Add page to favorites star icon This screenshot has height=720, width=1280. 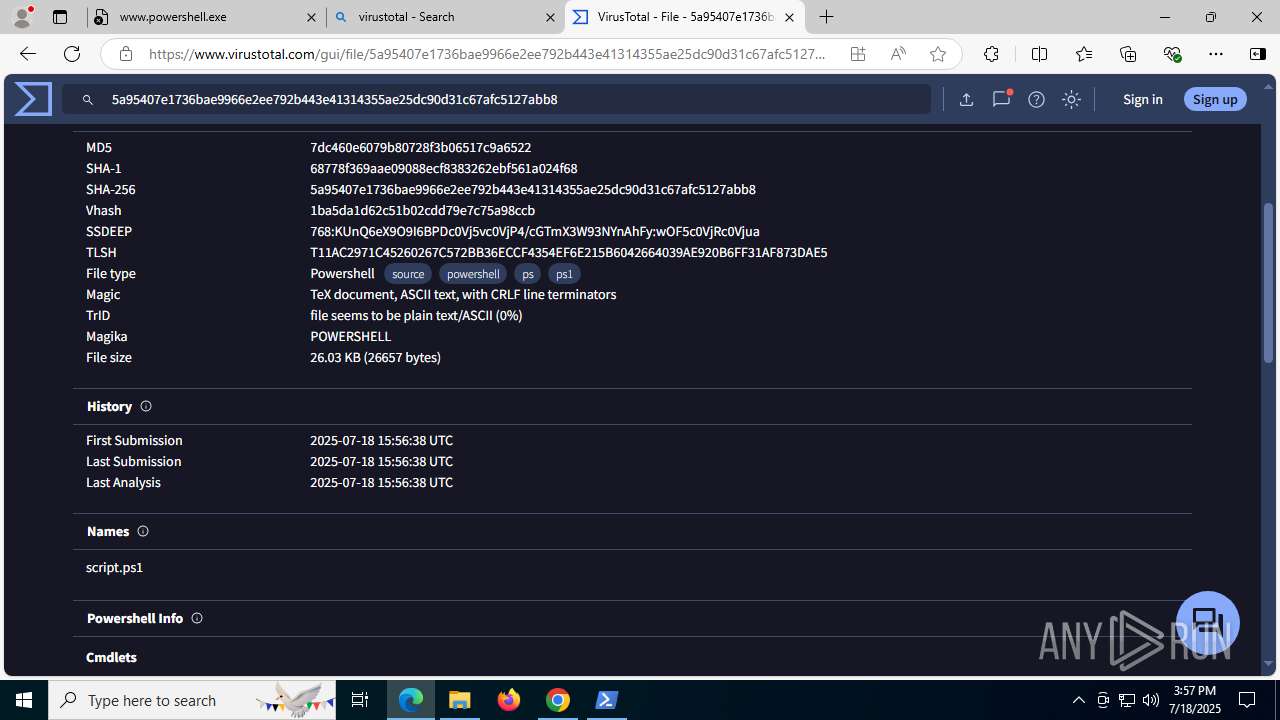tap(938, 54)
